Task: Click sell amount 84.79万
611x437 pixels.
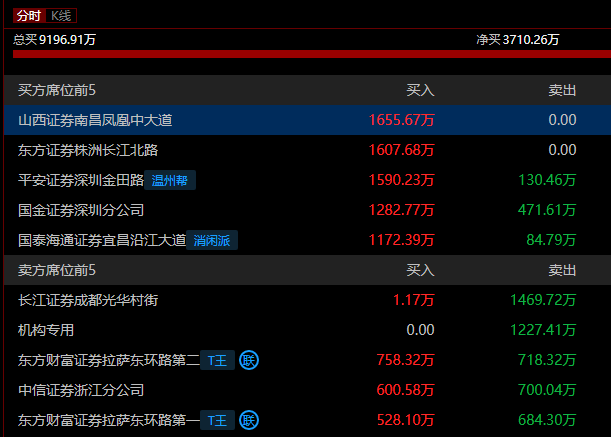Action: [x=551, y=240]
